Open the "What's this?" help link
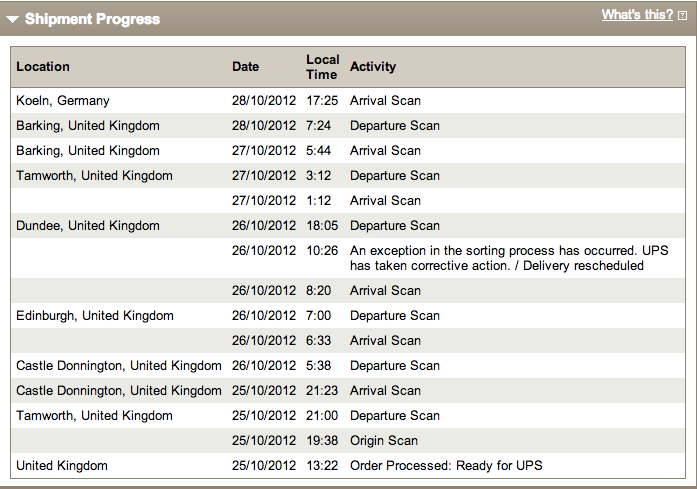The height and width of the screenshot is (489, 697). (637, 15)
